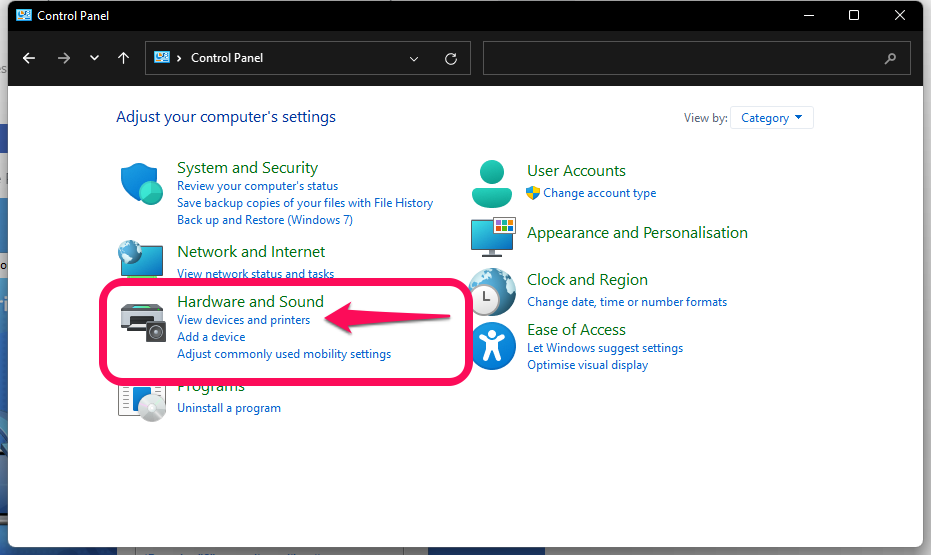Open Change date, time or number formats
The width and height of the screenshot is (931, 555).
click(626, 302)
